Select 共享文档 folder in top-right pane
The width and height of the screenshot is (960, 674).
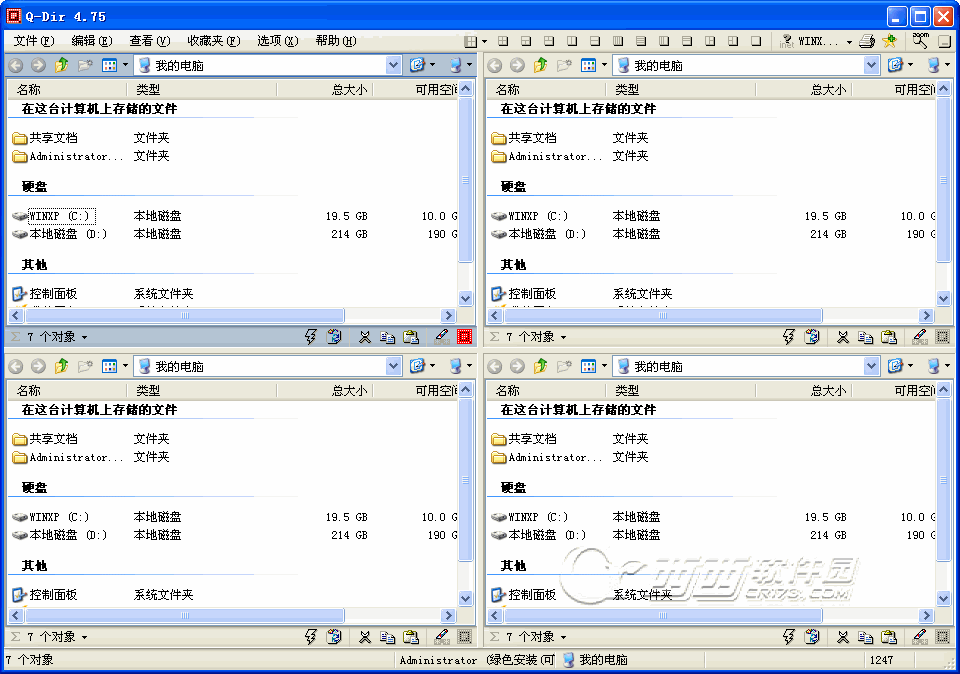click(523, 138)
